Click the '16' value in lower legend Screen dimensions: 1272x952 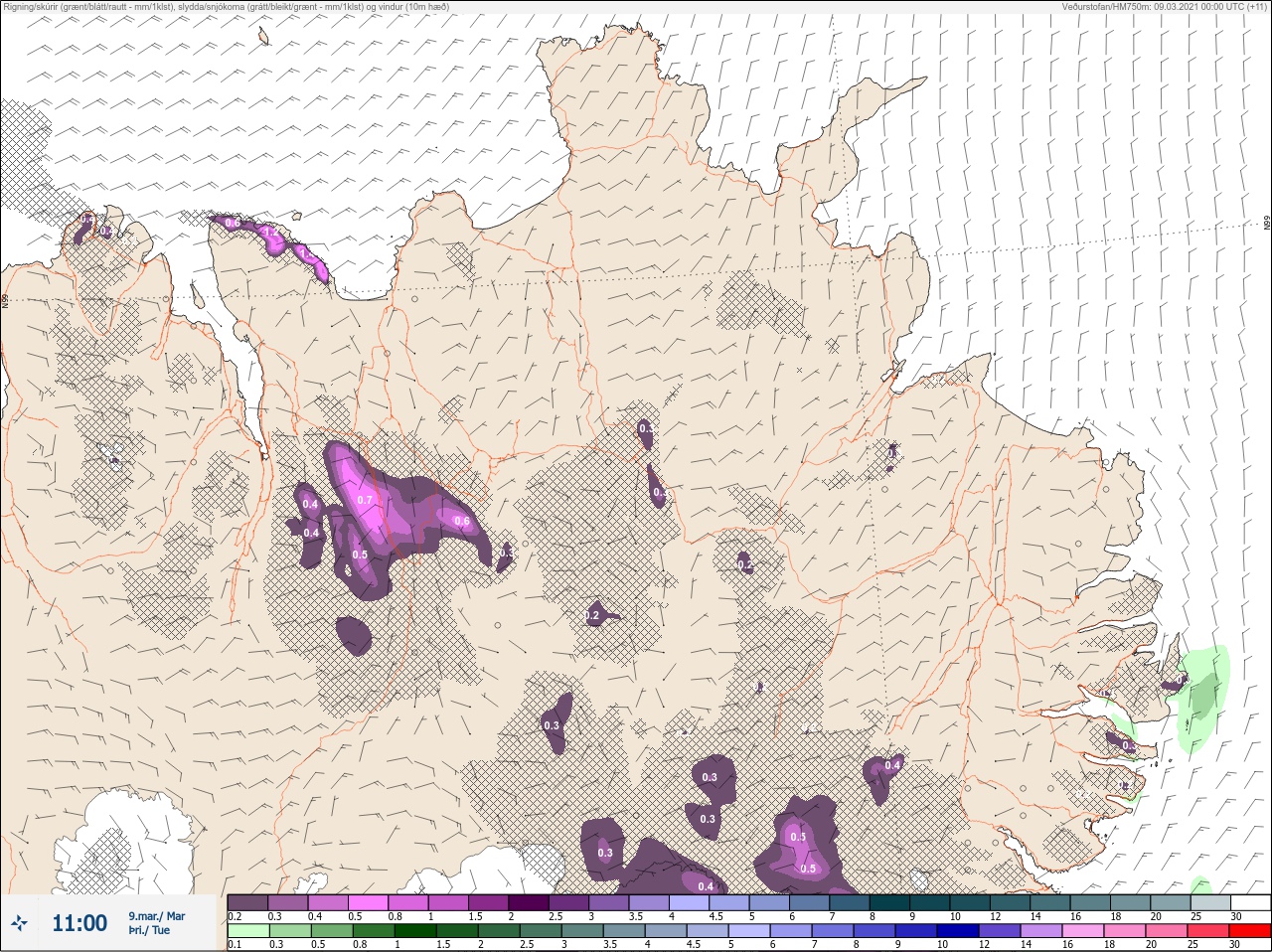click(x=1068, y=944)
